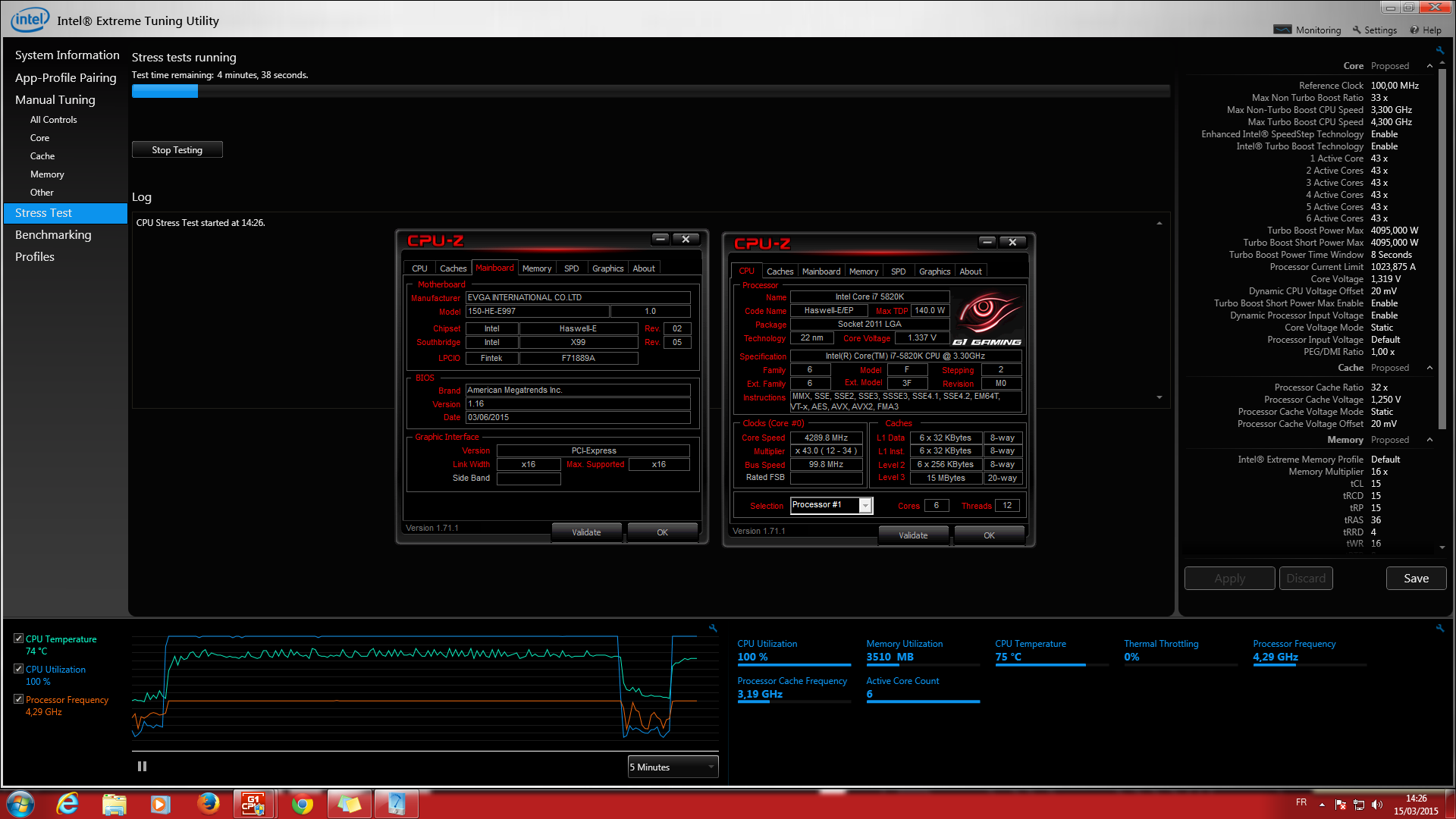Image resolution: width=1456 pixels, height=819 pixels.
Task: Open the Help icon in the header
Action: point(1414,30)
